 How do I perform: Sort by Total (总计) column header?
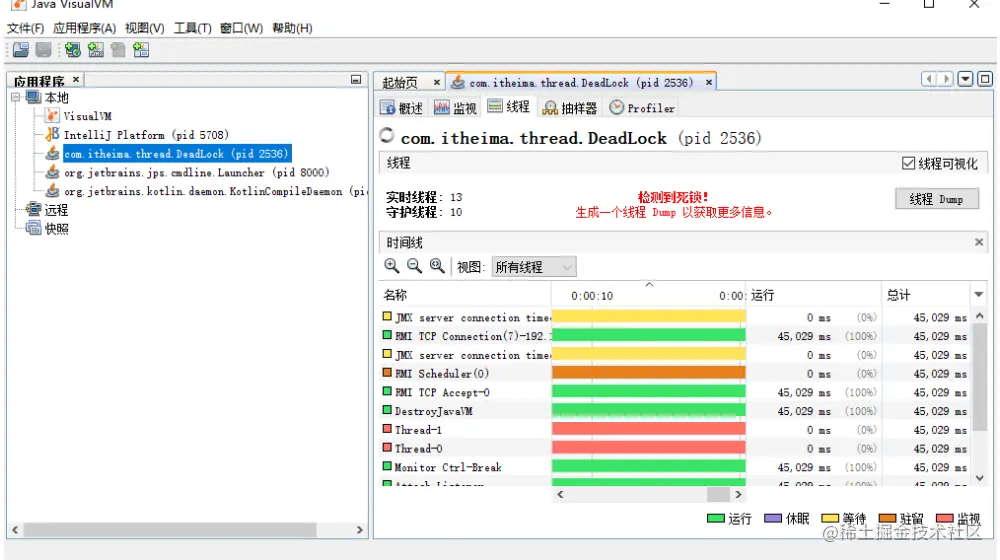(926, 295)
